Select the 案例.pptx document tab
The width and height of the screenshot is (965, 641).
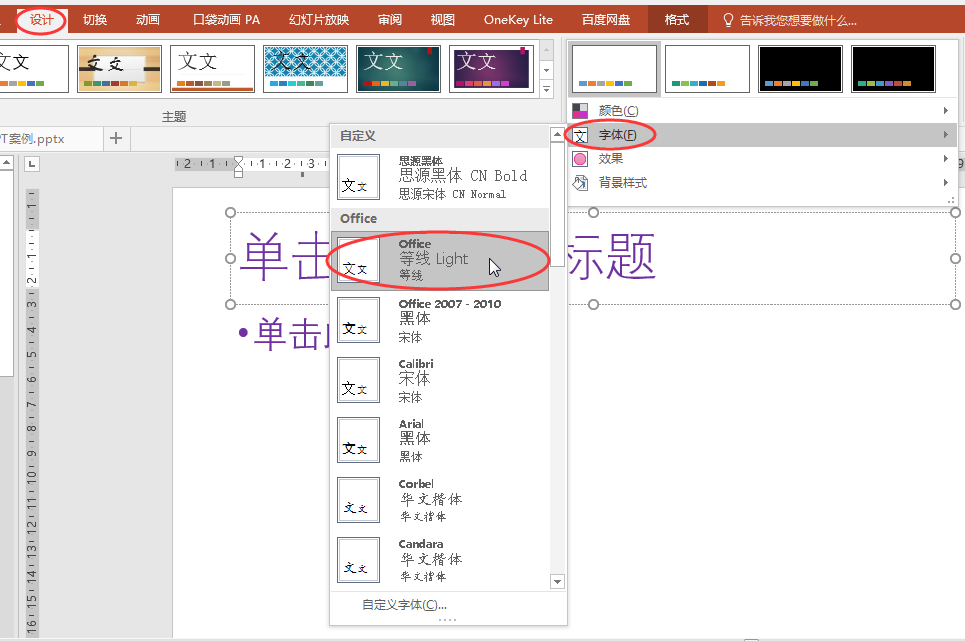pyautogui.click(x=49, y=139)
